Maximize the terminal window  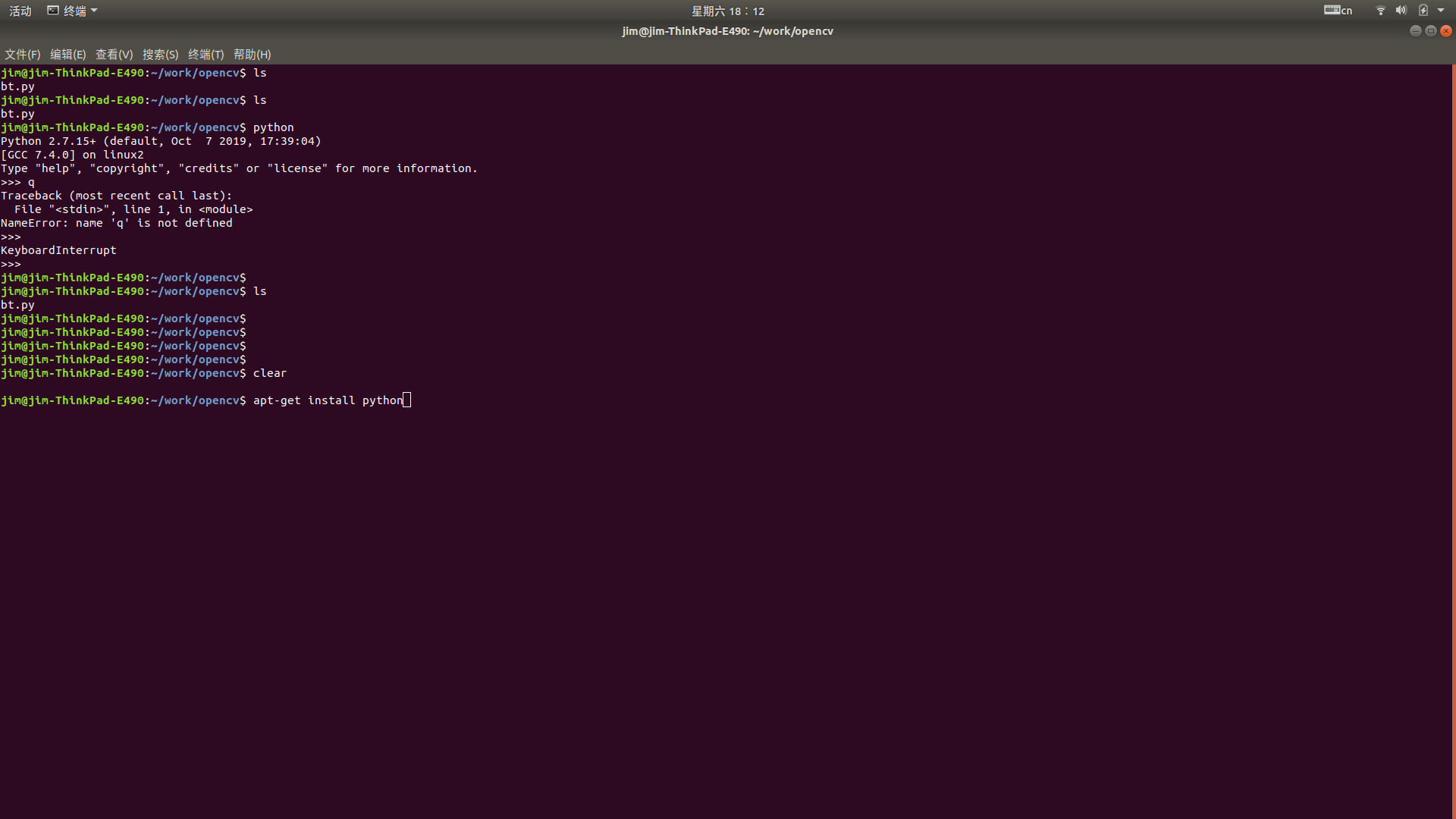1430,31
